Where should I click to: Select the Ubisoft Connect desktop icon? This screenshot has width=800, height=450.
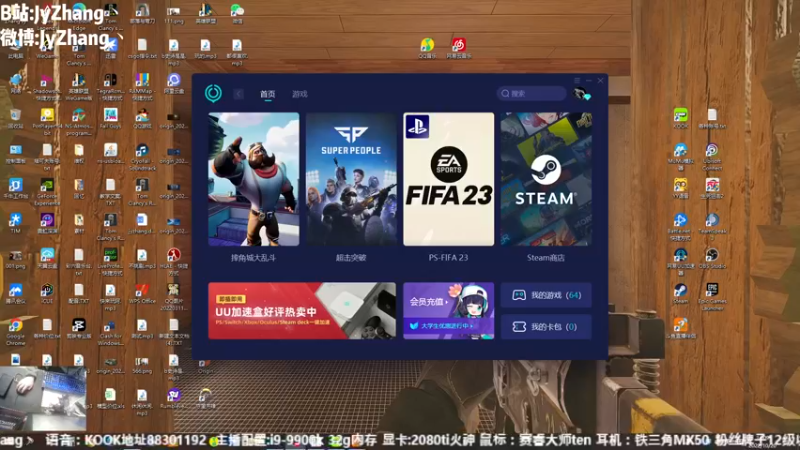pos(712,157)
